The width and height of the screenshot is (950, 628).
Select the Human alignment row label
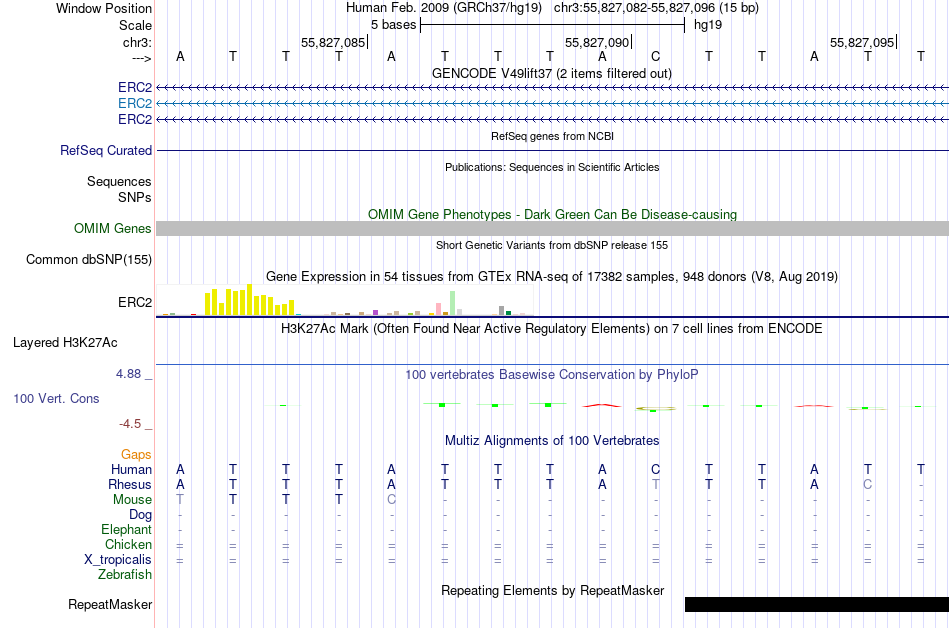(131, 469)
